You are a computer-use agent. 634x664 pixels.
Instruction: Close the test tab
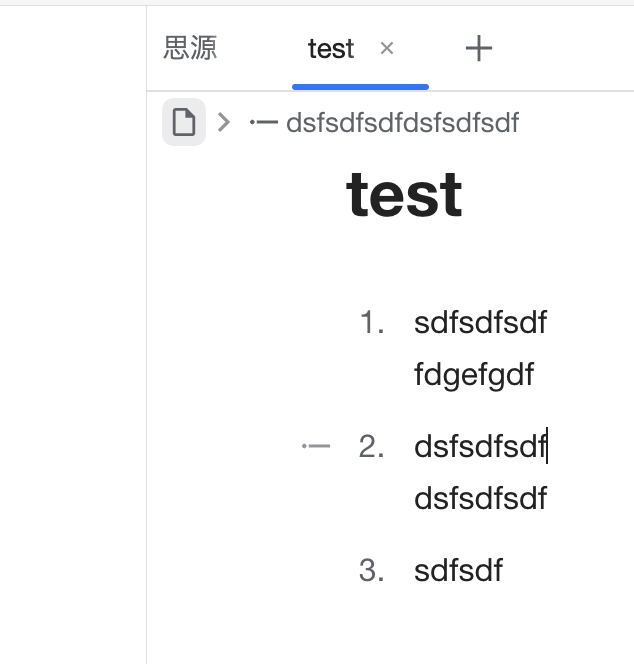point(387,48)
